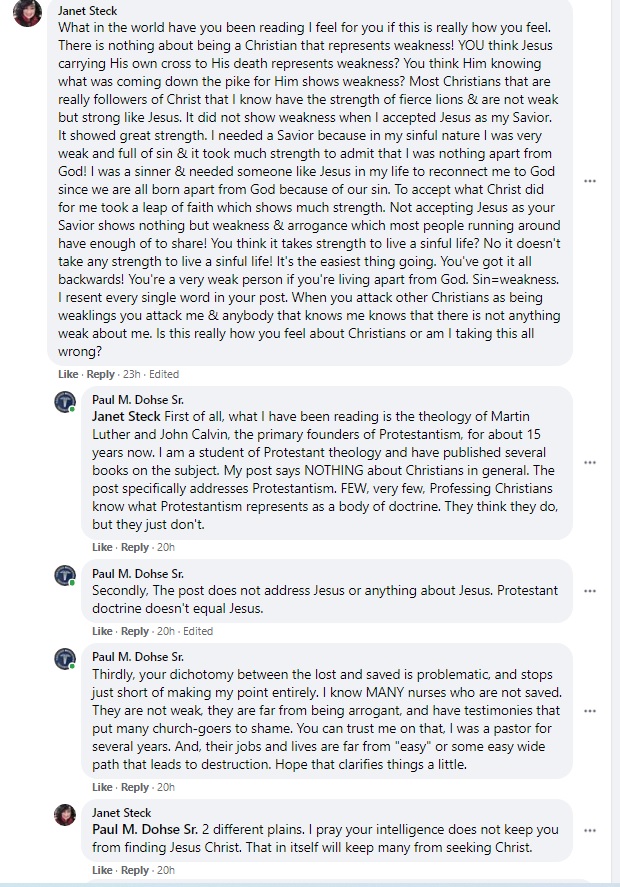Click Janet Steck's avatar on the last reply
The image size is (620, 887).
[65, 815]
